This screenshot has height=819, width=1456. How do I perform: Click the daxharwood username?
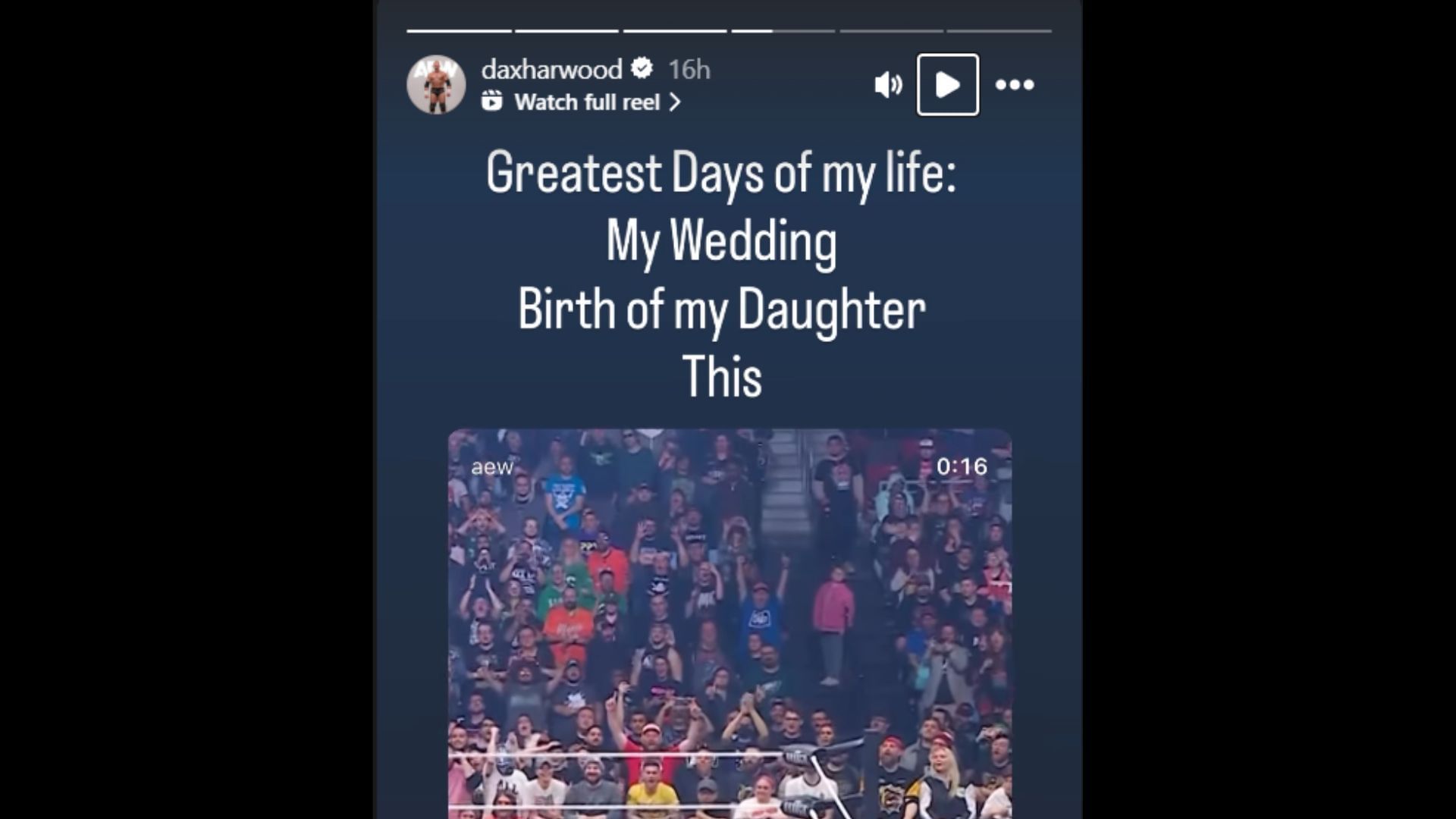(551, 69)
